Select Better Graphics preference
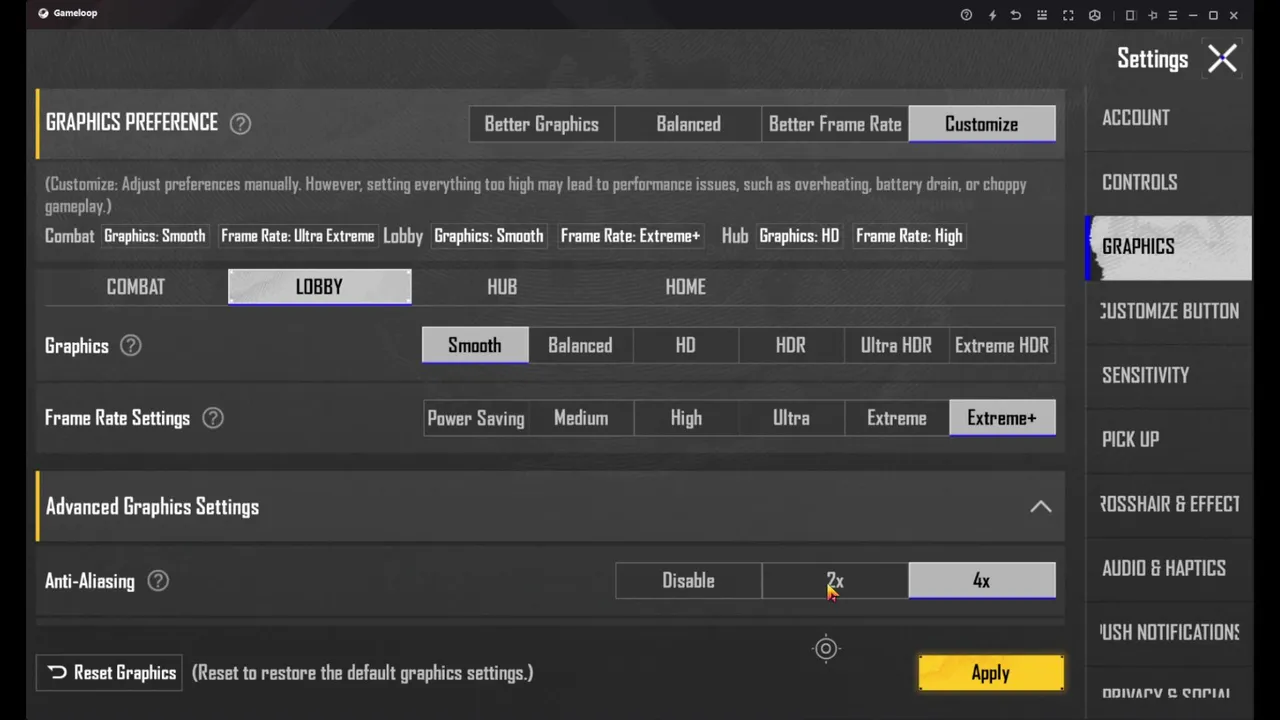Viewport: 1280px width, 720px height. coord(542,124)
